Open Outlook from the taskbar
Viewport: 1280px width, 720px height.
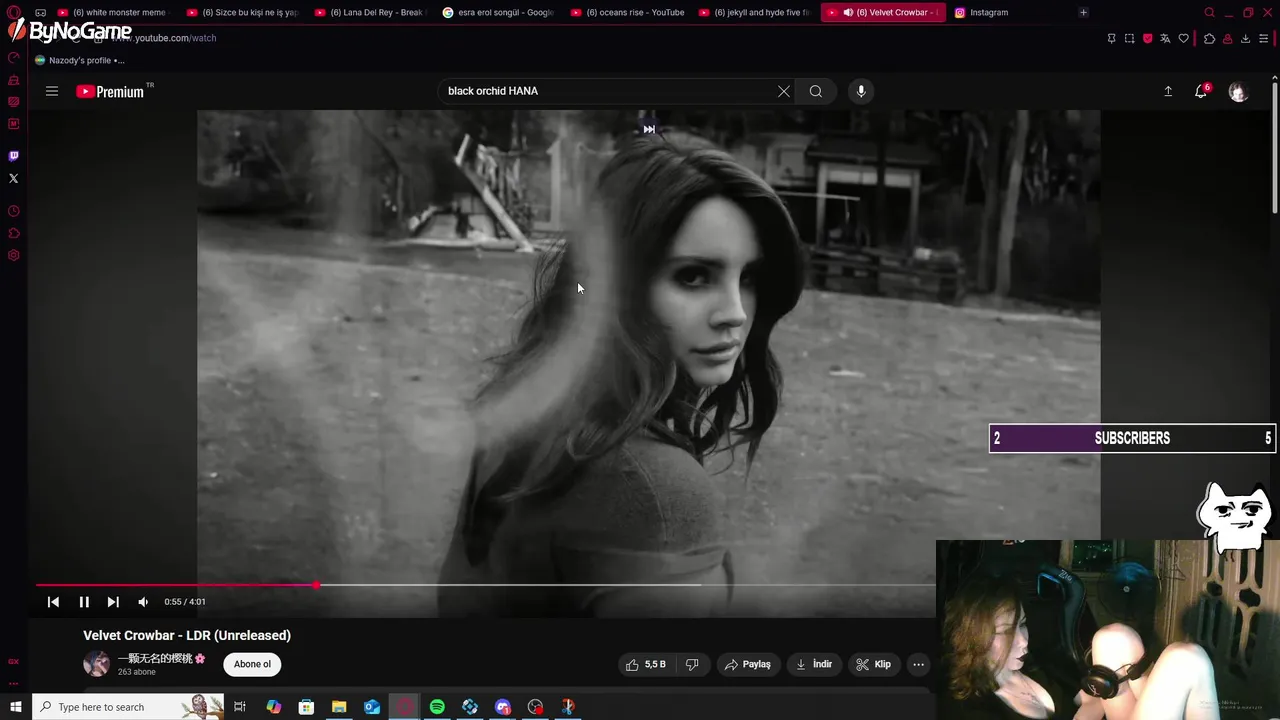[x=372, y=707]
